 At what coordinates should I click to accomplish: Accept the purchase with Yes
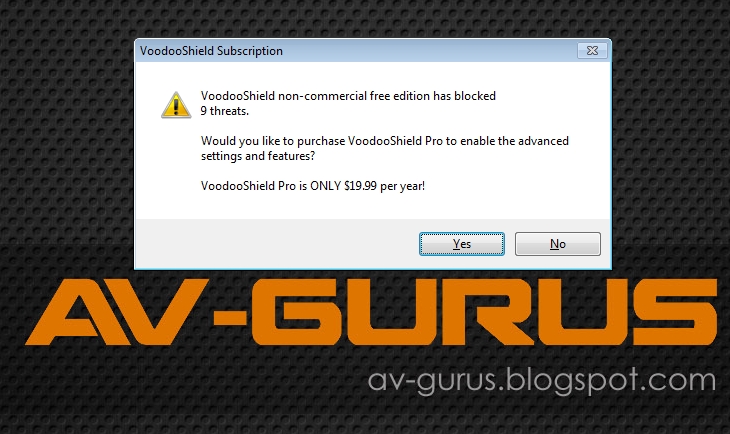[462, 244]
